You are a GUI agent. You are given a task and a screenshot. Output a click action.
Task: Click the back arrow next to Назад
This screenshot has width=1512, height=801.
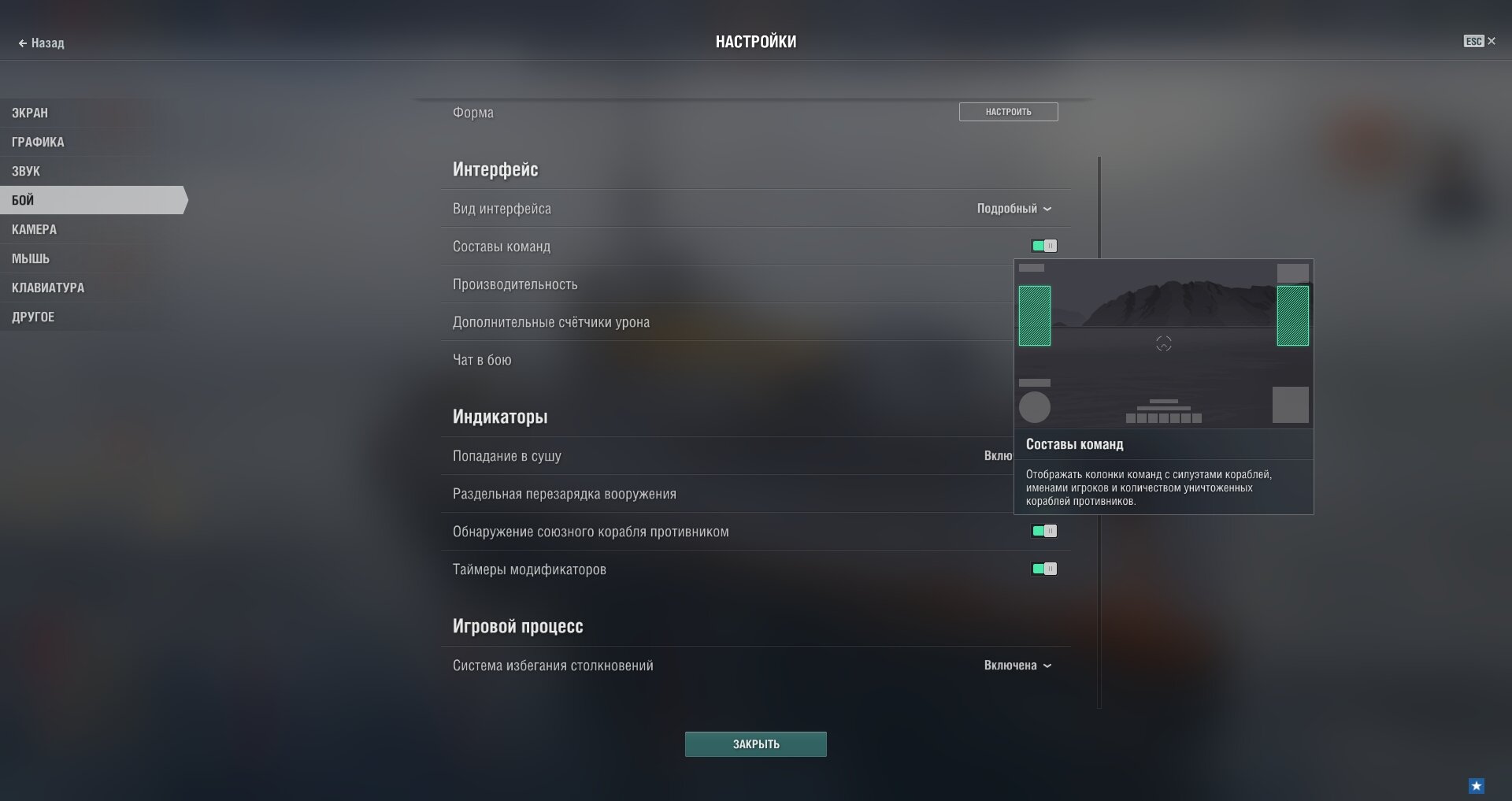click(x=23, y=43)
